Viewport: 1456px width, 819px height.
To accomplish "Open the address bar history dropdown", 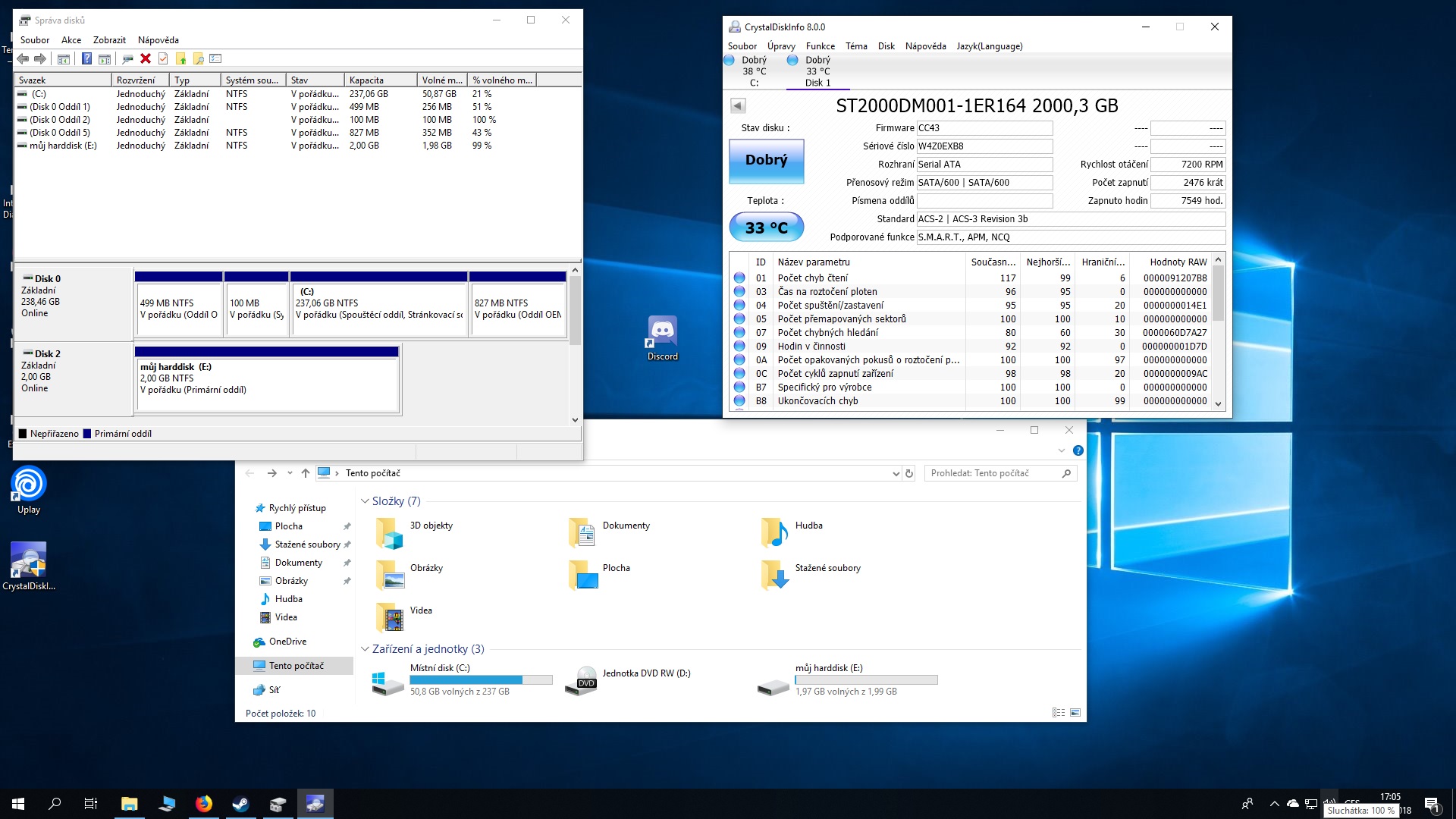I will coord(896,473).
